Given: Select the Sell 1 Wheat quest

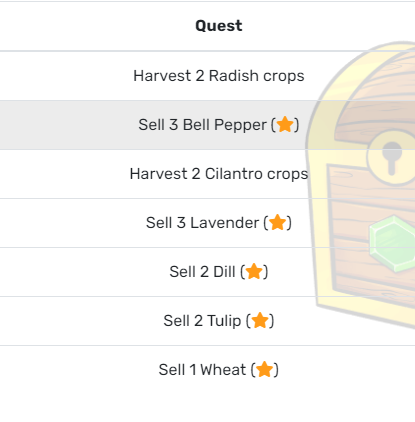Looking at the screenshot, I should click(219, 370).
